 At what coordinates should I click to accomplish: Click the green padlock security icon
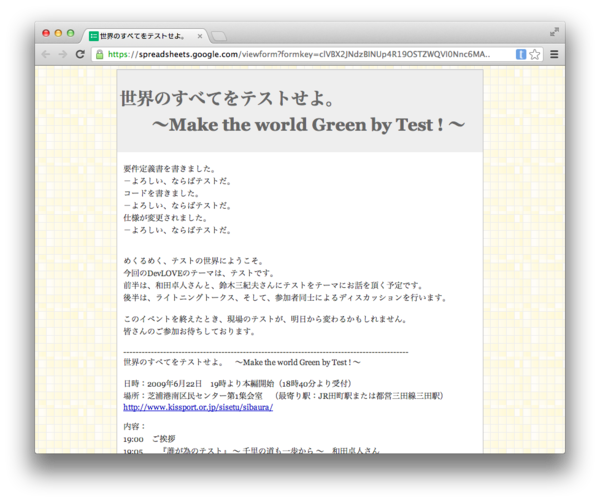pyautogui.click(x=99, y=54)
